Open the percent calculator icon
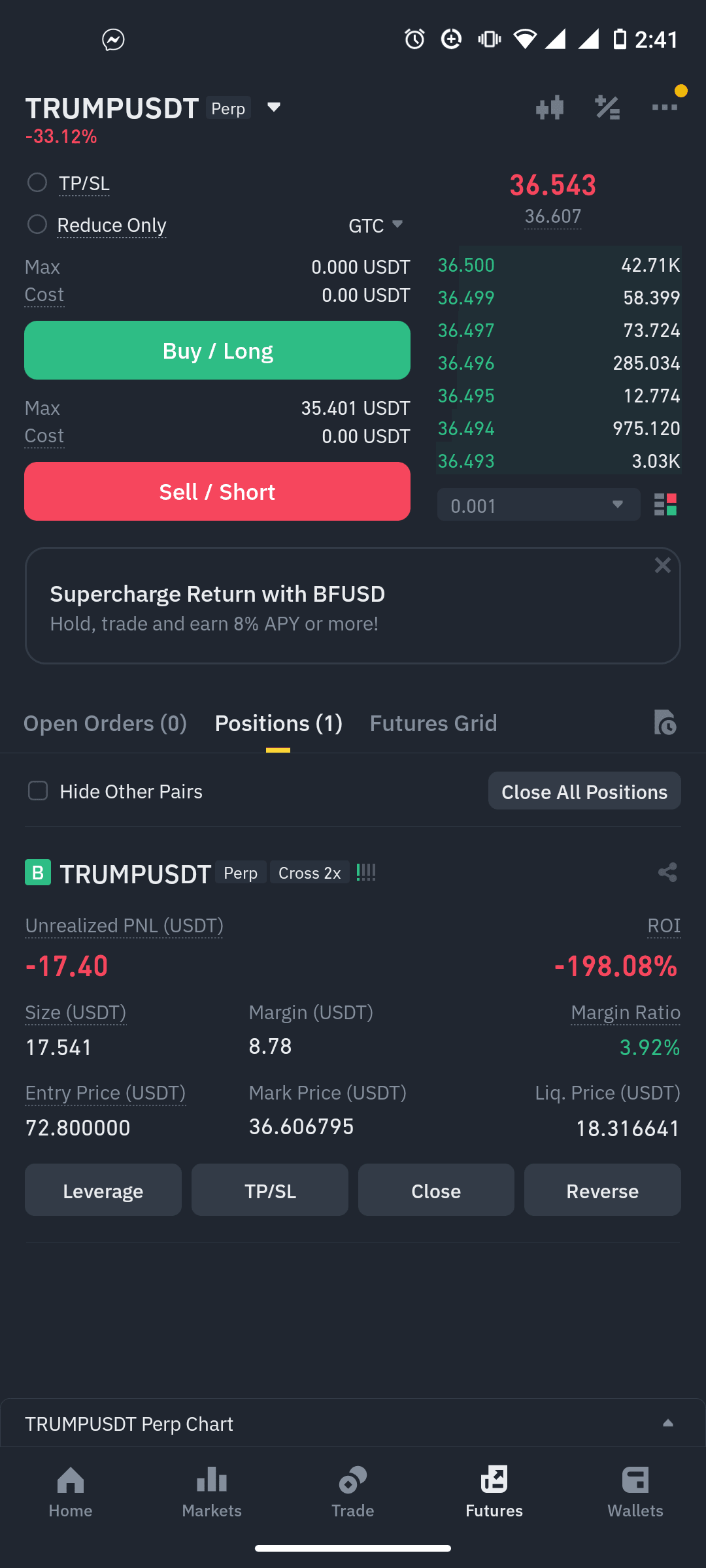 [x=607, y=108]
